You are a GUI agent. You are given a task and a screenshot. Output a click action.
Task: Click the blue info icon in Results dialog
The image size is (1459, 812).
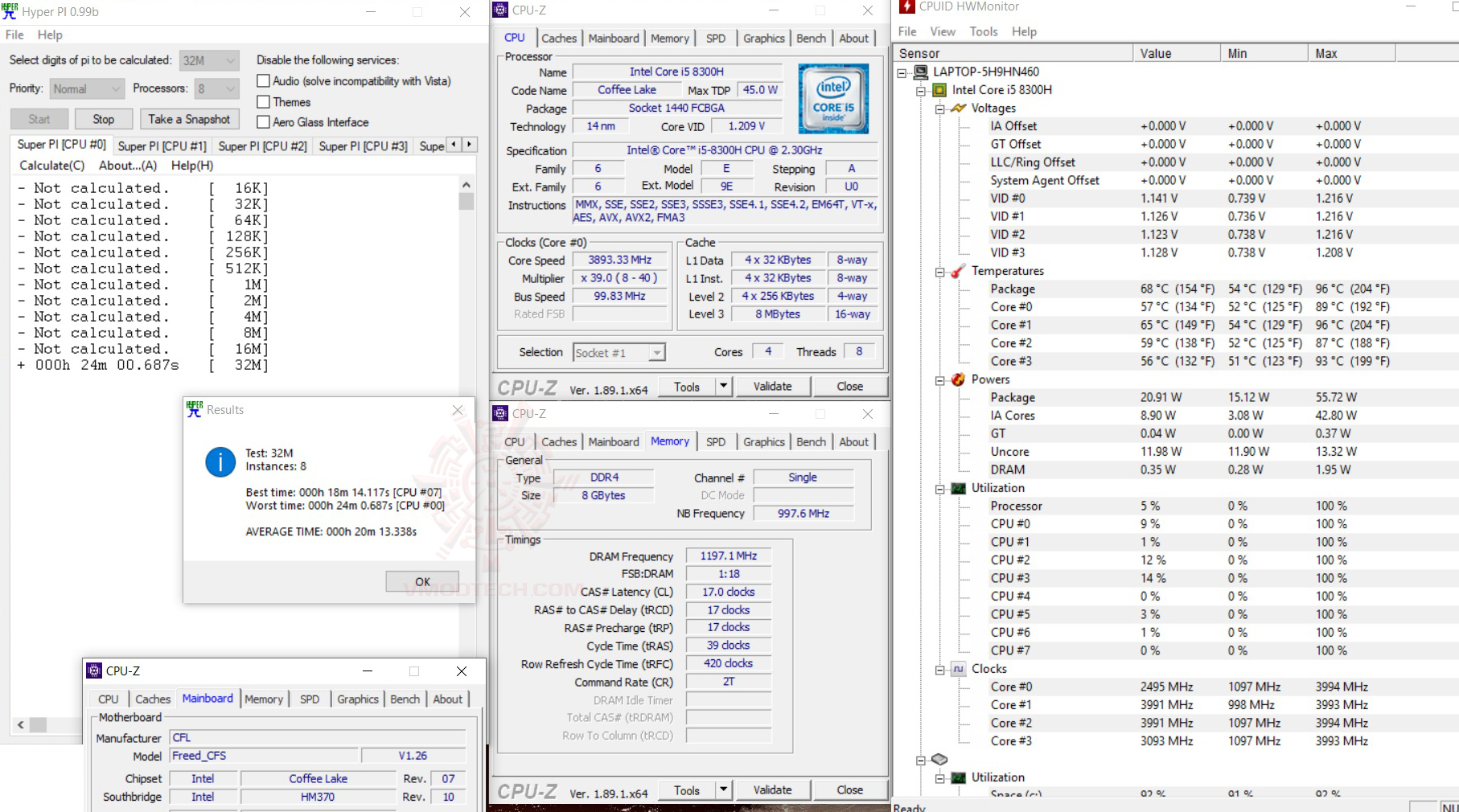pos(220,462)
